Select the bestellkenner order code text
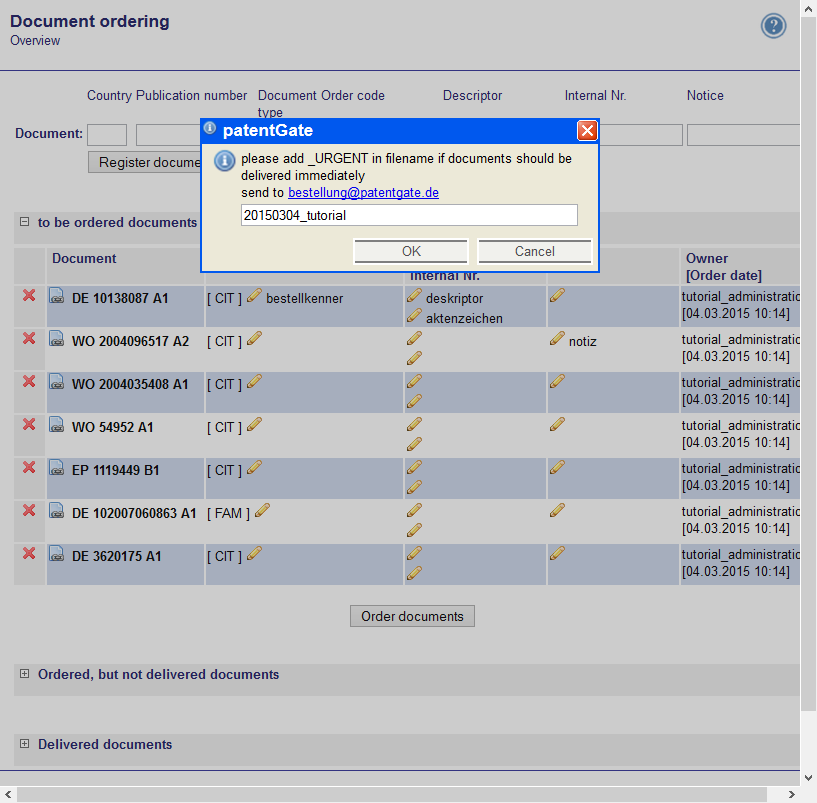The image size is (817, 803). point(304,299)
